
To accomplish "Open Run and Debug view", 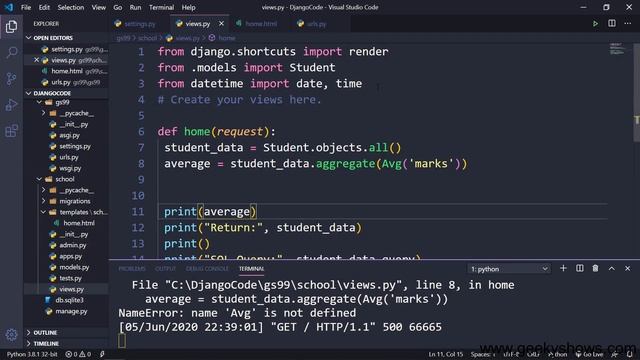I will click(11, 105).
